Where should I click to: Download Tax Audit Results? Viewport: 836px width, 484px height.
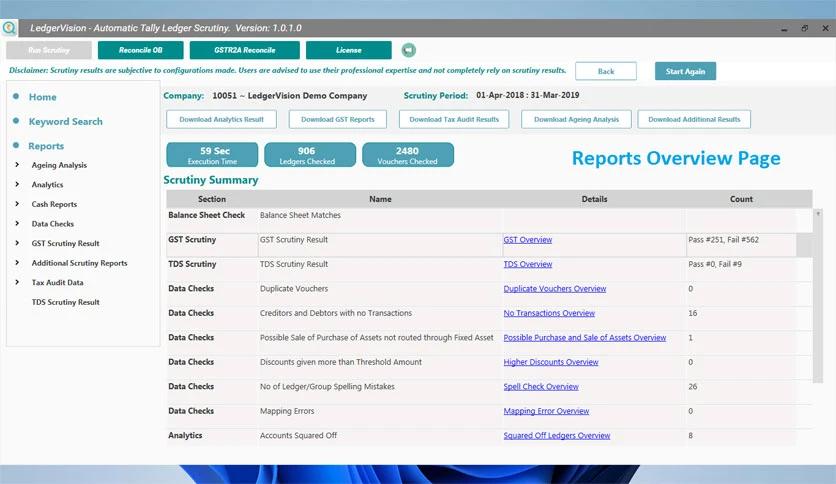tap(454, 119)
